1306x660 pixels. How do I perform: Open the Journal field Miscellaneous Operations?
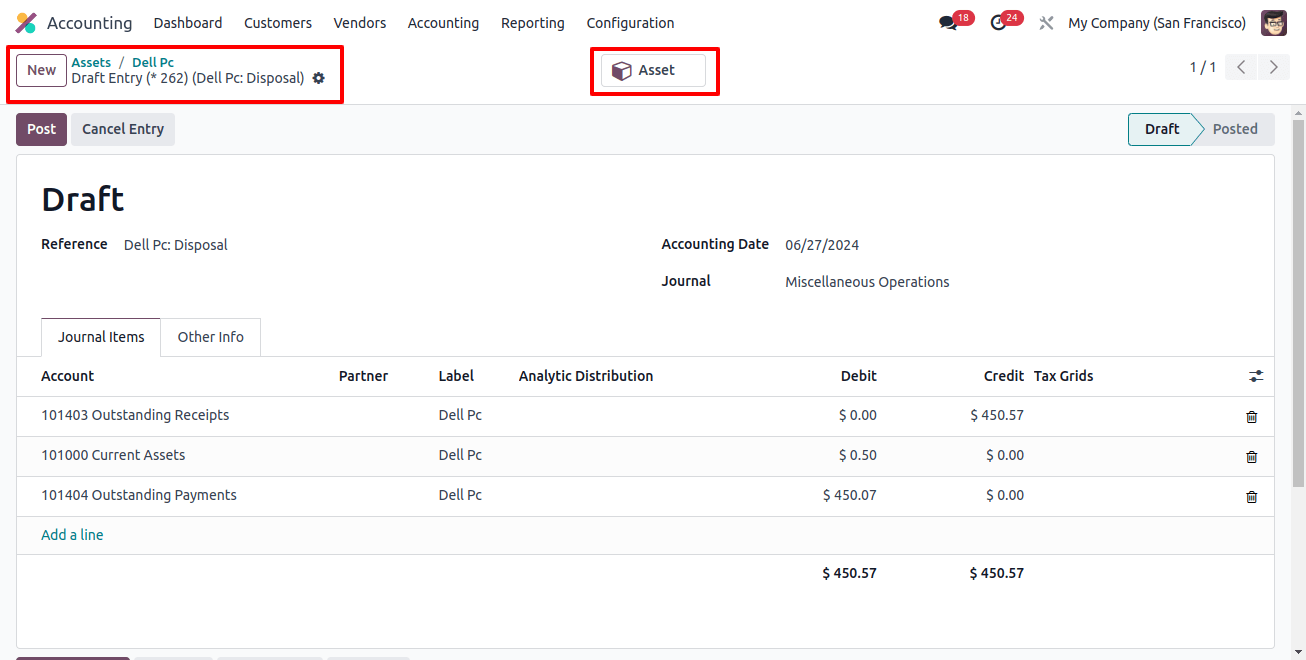click(868, 282)
